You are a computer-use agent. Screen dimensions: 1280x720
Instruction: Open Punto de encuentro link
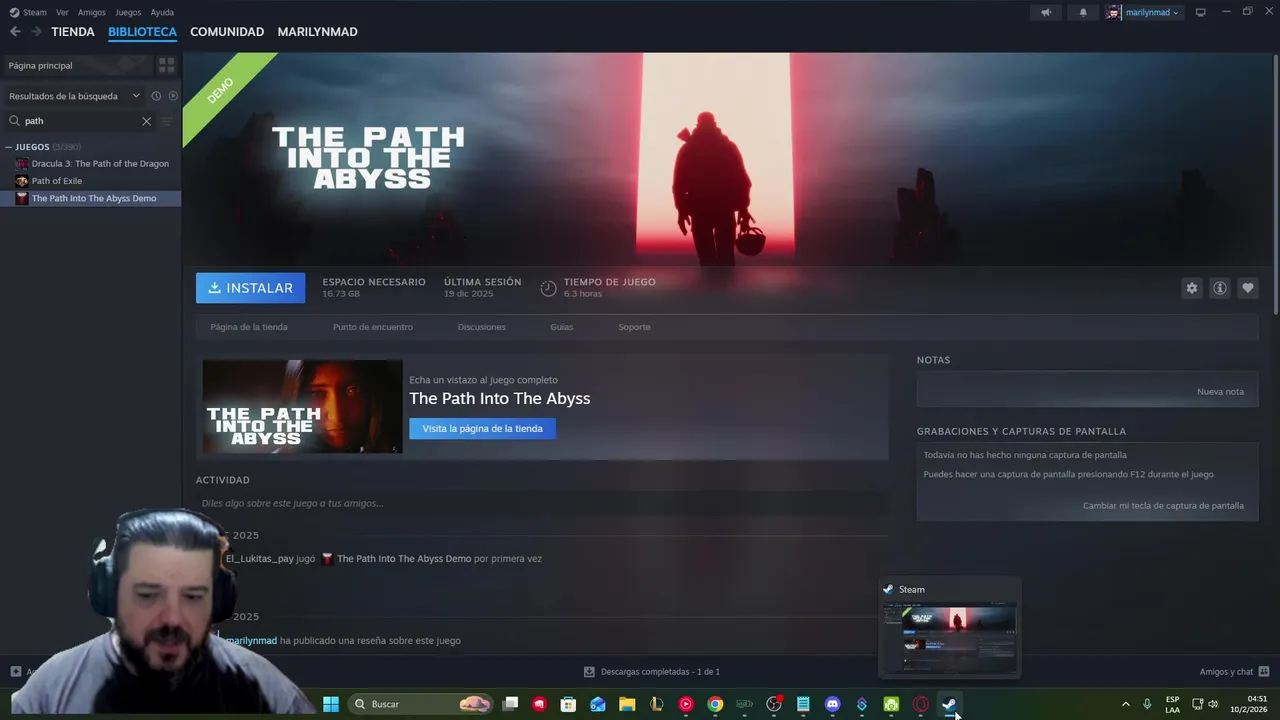[x=373, y=327]
